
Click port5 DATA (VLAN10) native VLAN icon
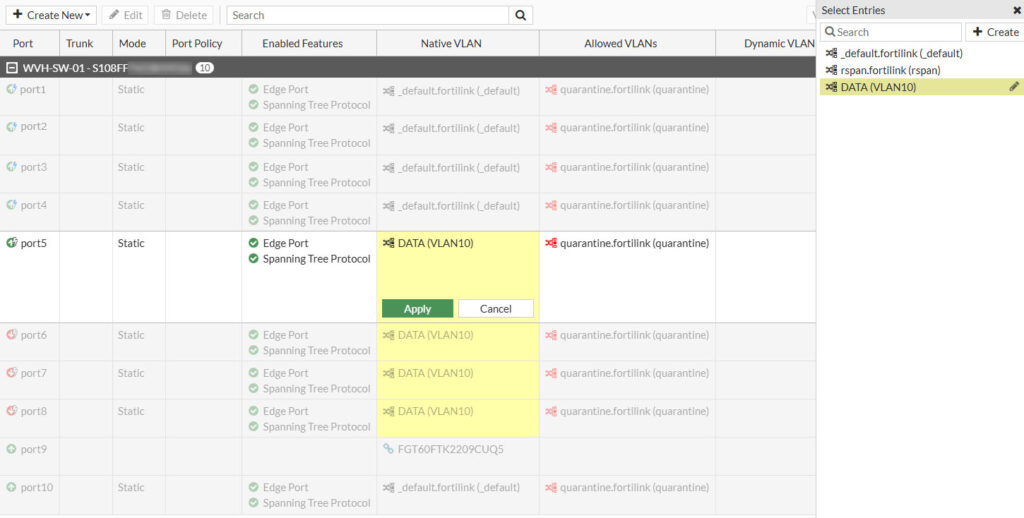pos(388,243)
